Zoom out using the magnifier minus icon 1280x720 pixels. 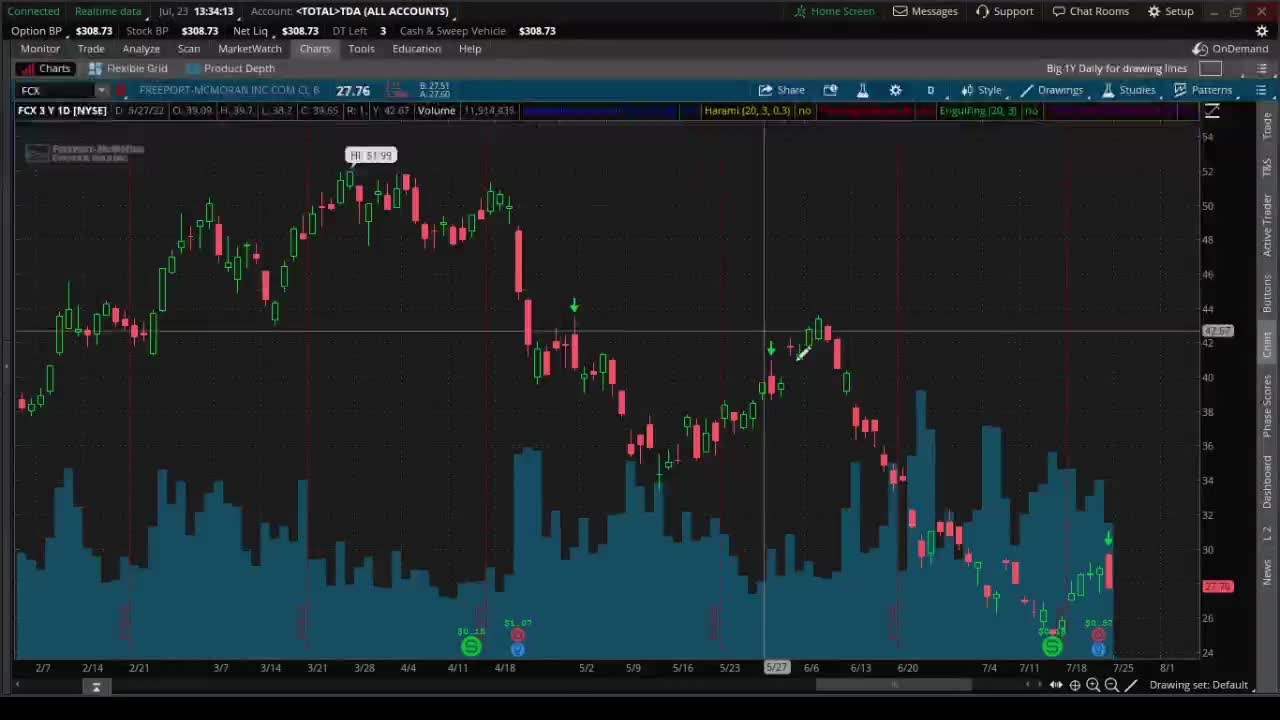1111,685
